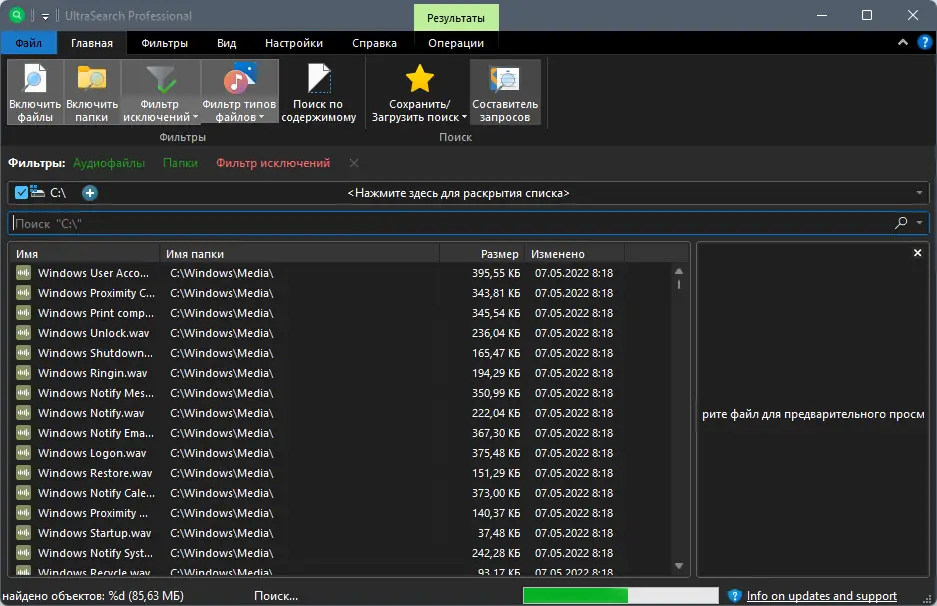Screen dimensions: 937x606
Task: Open the Файл menu
Action: (29, 43)
